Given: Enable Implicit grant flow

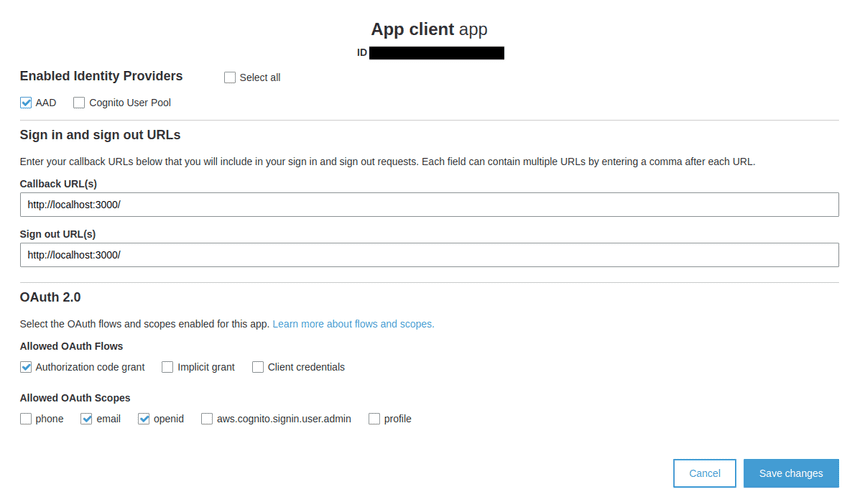Looking at the screenshot, I should click(167, 367).
